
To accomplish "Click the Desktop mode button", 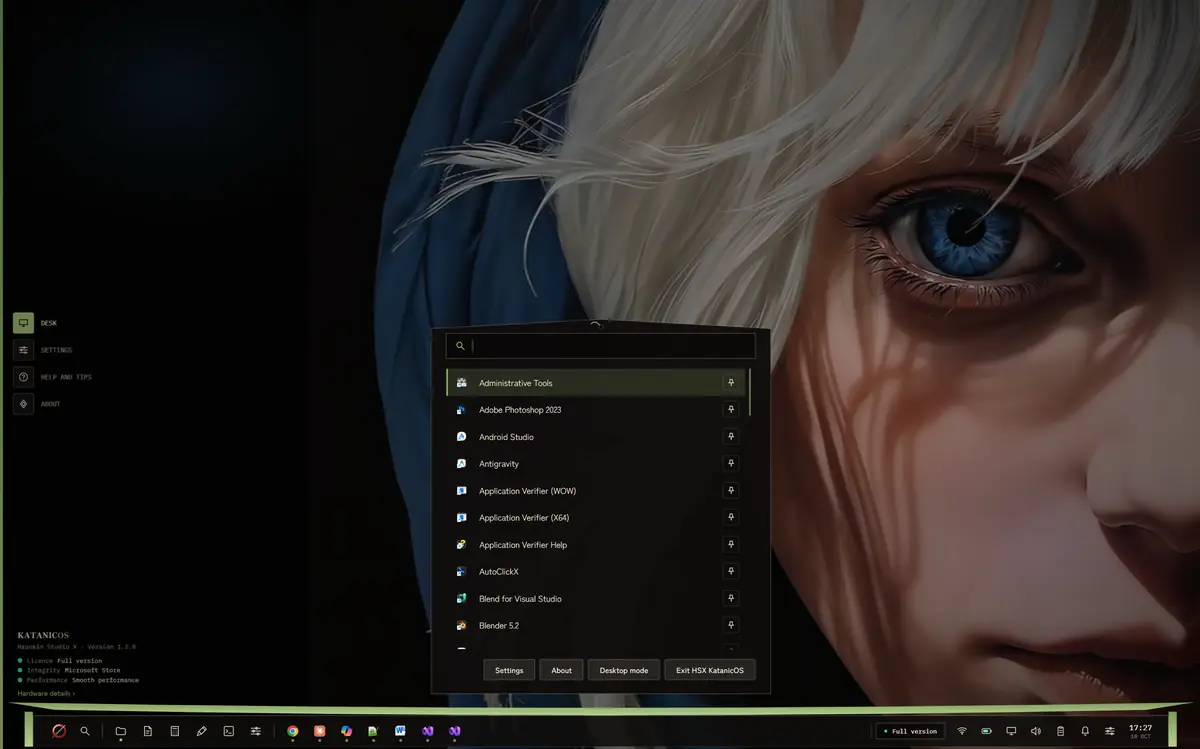I will pos(624,670).
